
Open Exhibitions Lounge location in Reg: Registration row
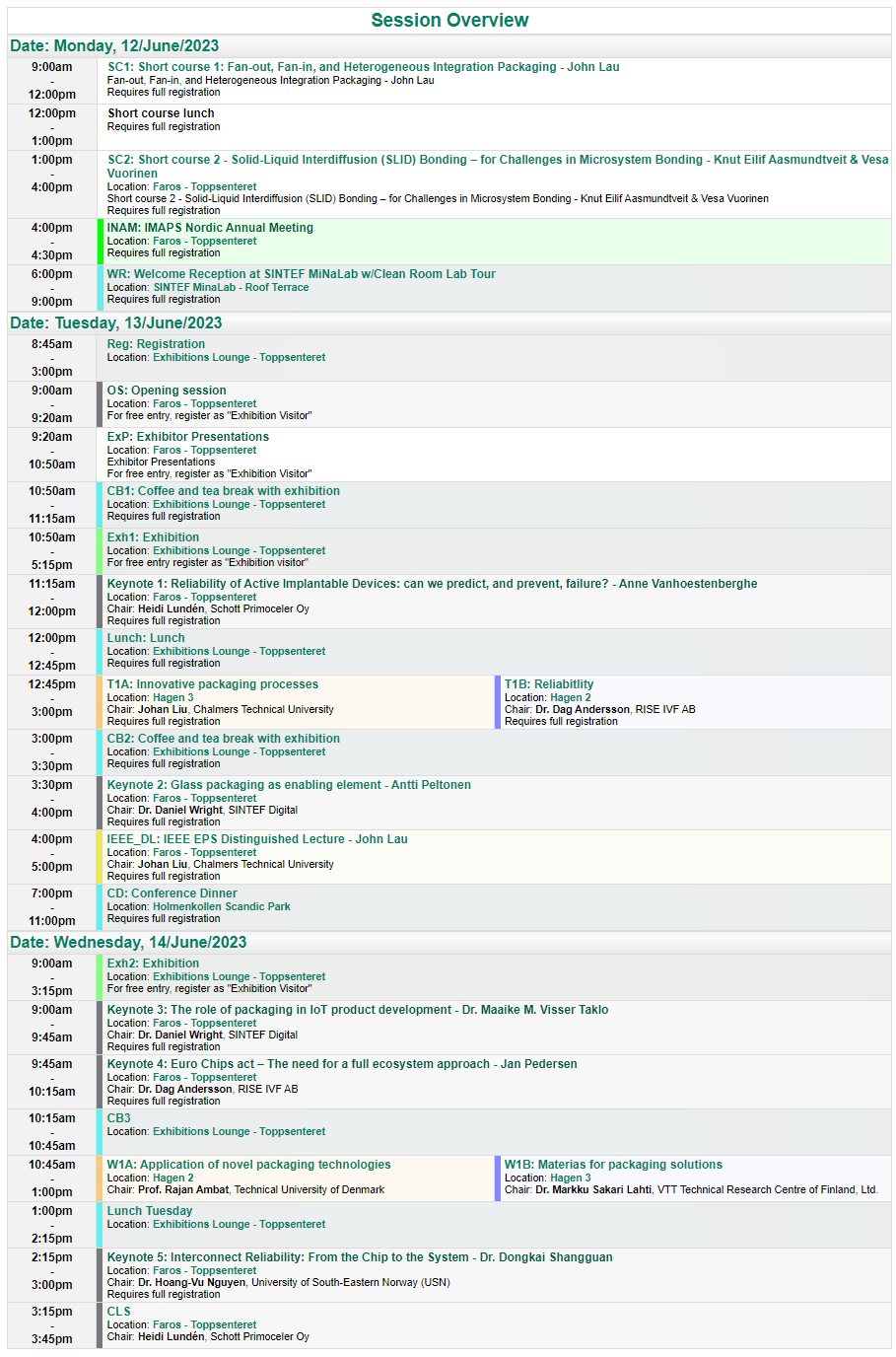(x=239, y=357)
